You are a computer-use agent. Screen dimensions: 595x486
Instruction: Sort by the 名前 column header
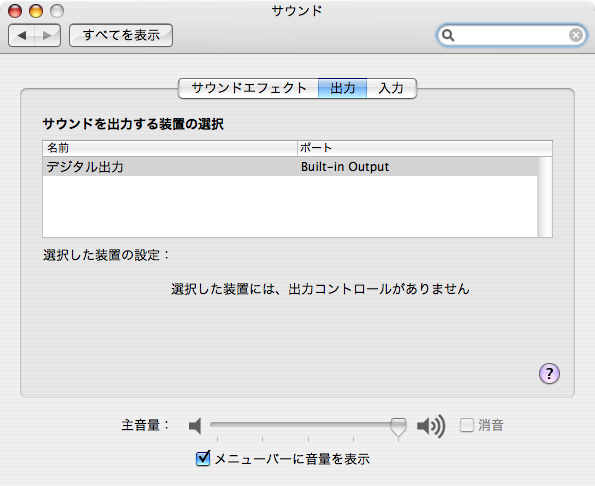point(170,148)
